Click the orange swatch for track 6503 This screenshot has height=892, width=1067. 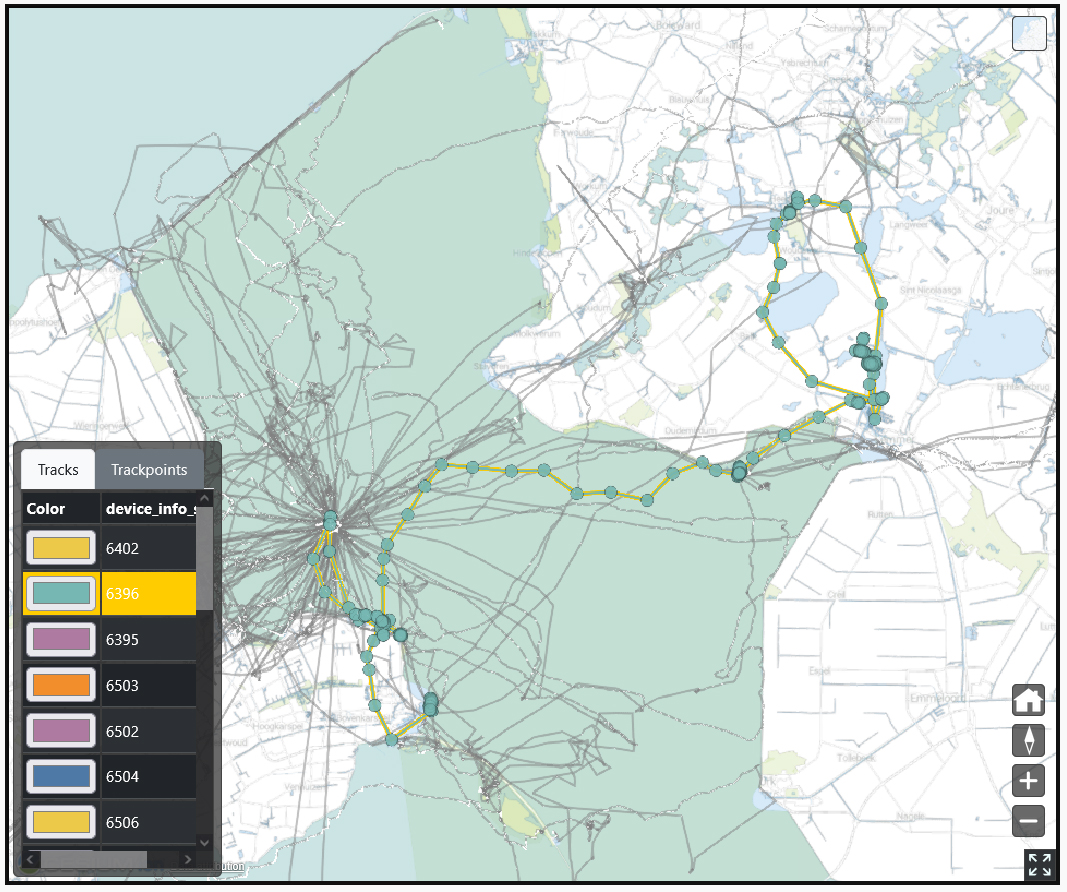(x=61, y=686)
